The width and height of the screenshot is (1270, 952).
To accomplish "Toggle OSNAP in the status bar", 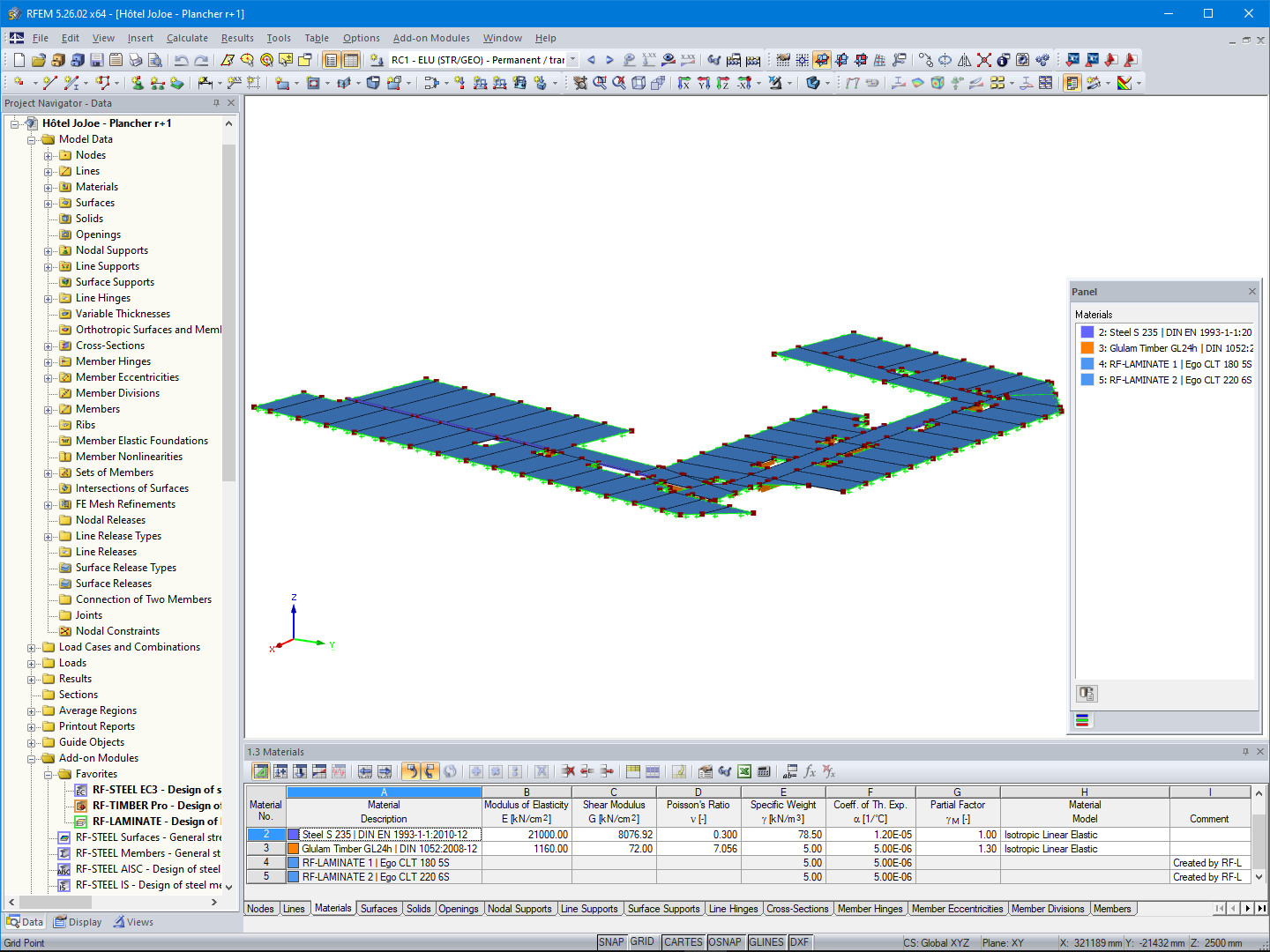I will 725,941.
